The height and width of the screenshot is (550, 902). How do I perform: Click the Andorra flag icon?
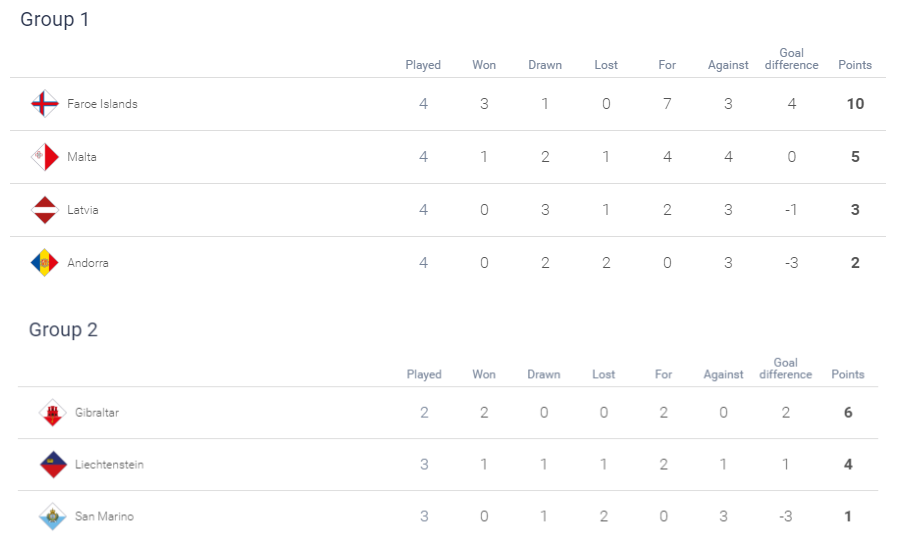coord(44,262)
